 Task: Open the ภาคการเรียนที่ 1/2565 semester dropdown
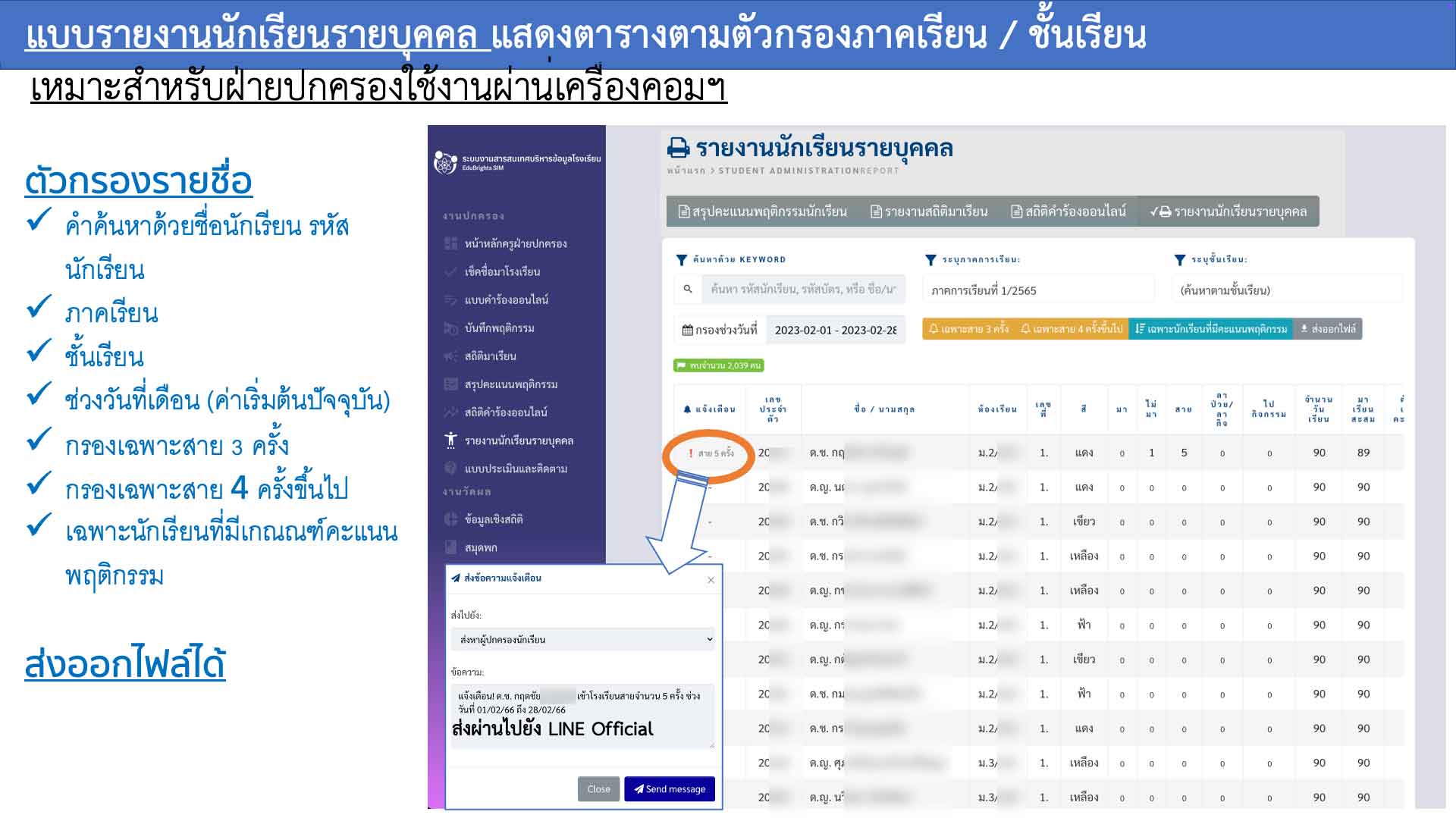point(1037,290)
